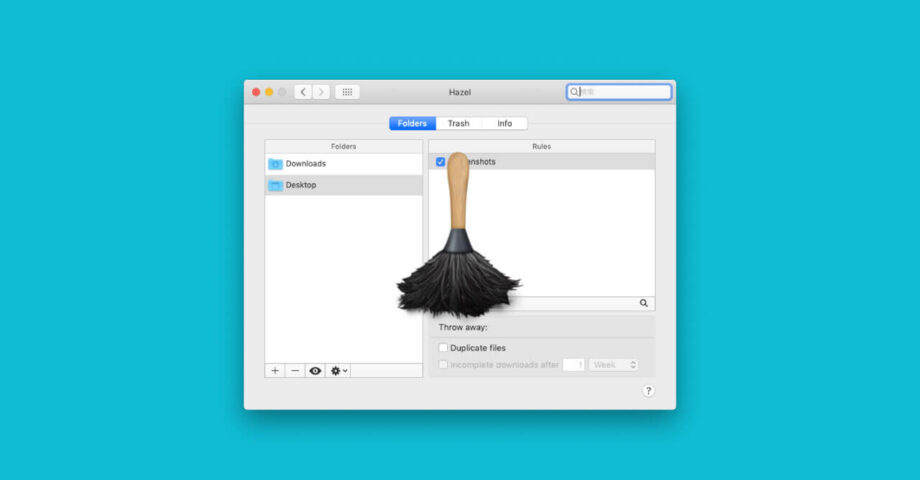
Task: Open help with the question mark button
Action: [x=648, y=391]
